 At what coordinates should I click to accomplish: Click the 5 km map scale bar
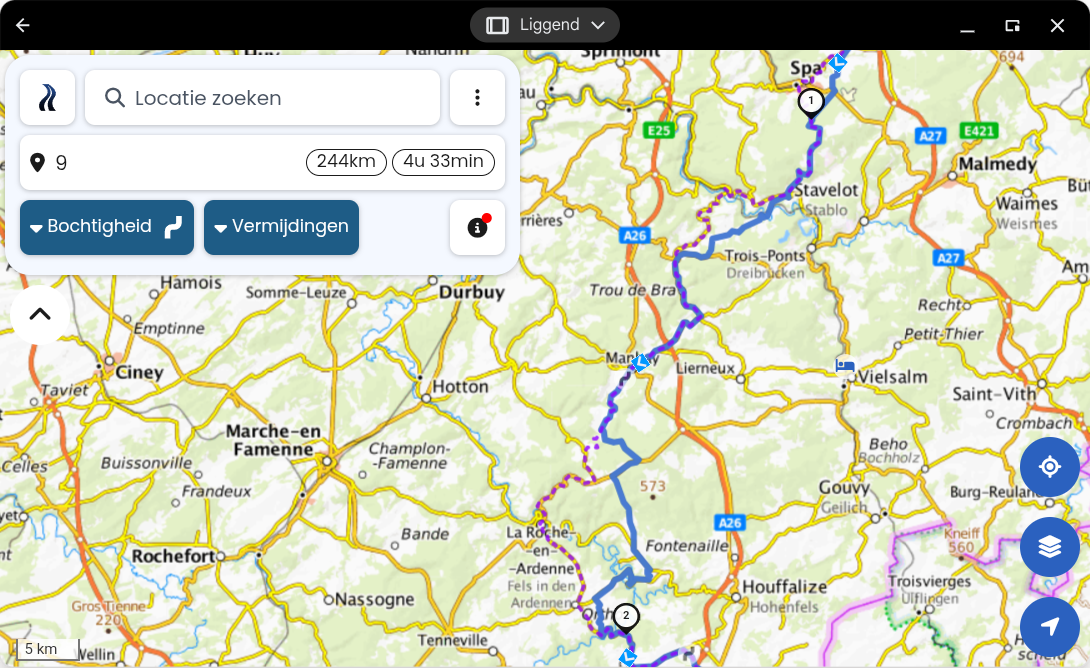[47, 649]
